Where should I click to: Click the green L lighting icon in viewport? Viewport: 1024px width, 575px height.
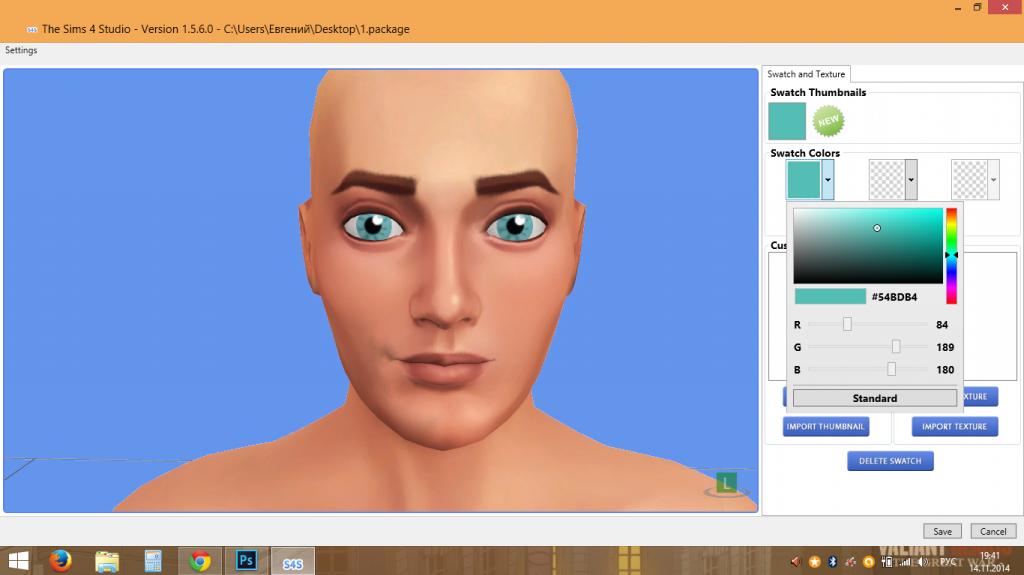click(727, 483)
